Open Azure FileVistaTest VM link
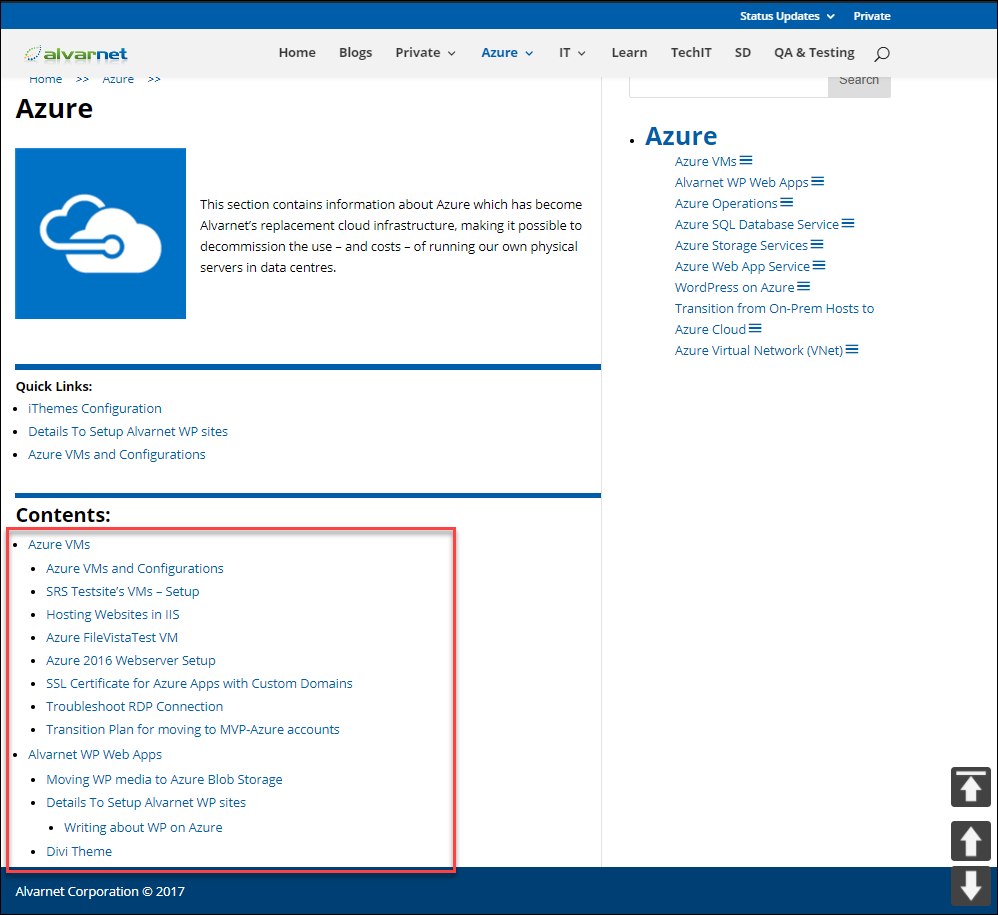Viewport: 998px width, 915px height. point(112,637)
